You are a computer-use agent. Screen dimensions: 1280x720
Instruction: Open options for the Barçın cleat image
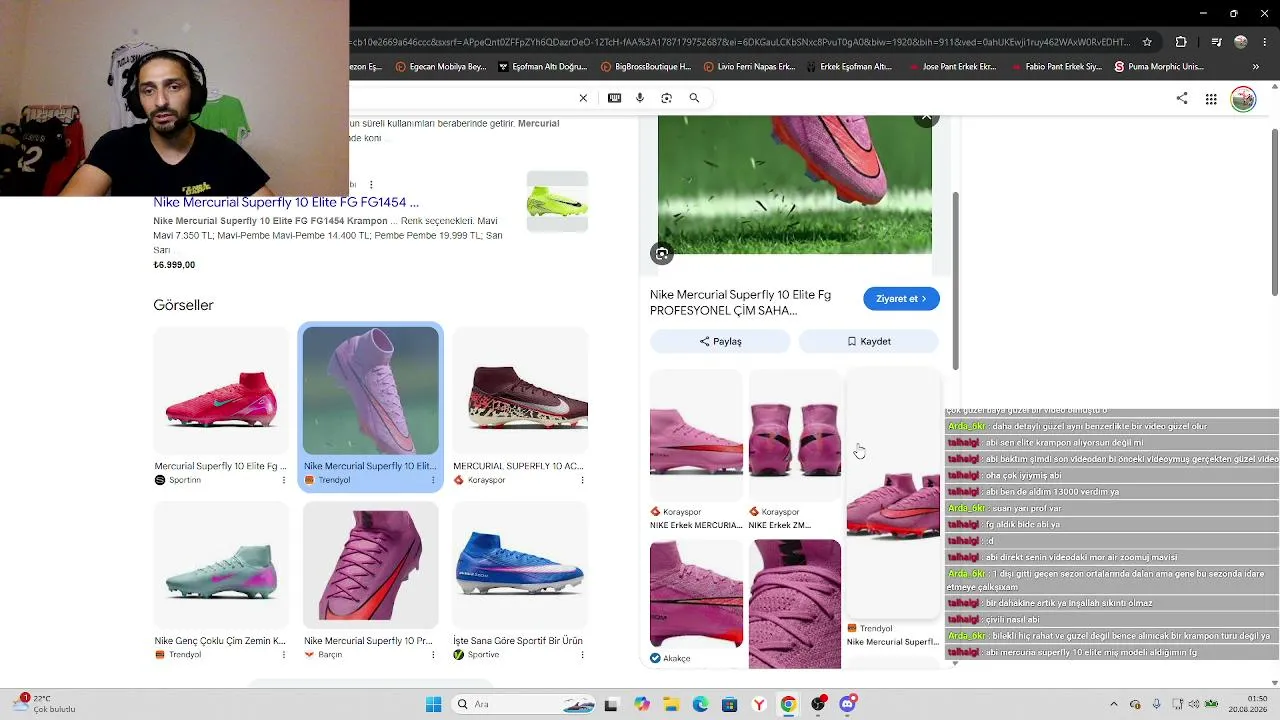point(433,655)
